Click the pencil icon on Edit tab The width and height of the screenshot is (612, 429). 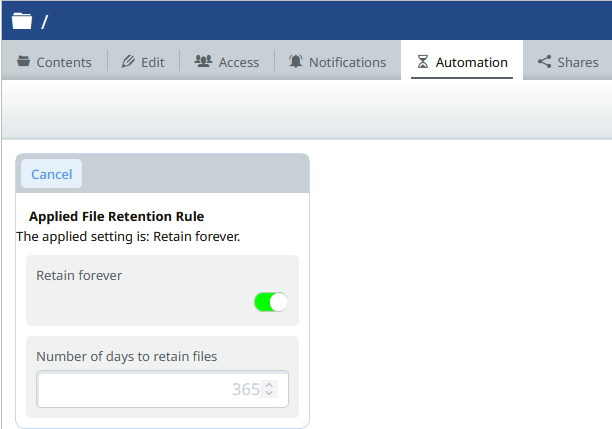[127, 62]
